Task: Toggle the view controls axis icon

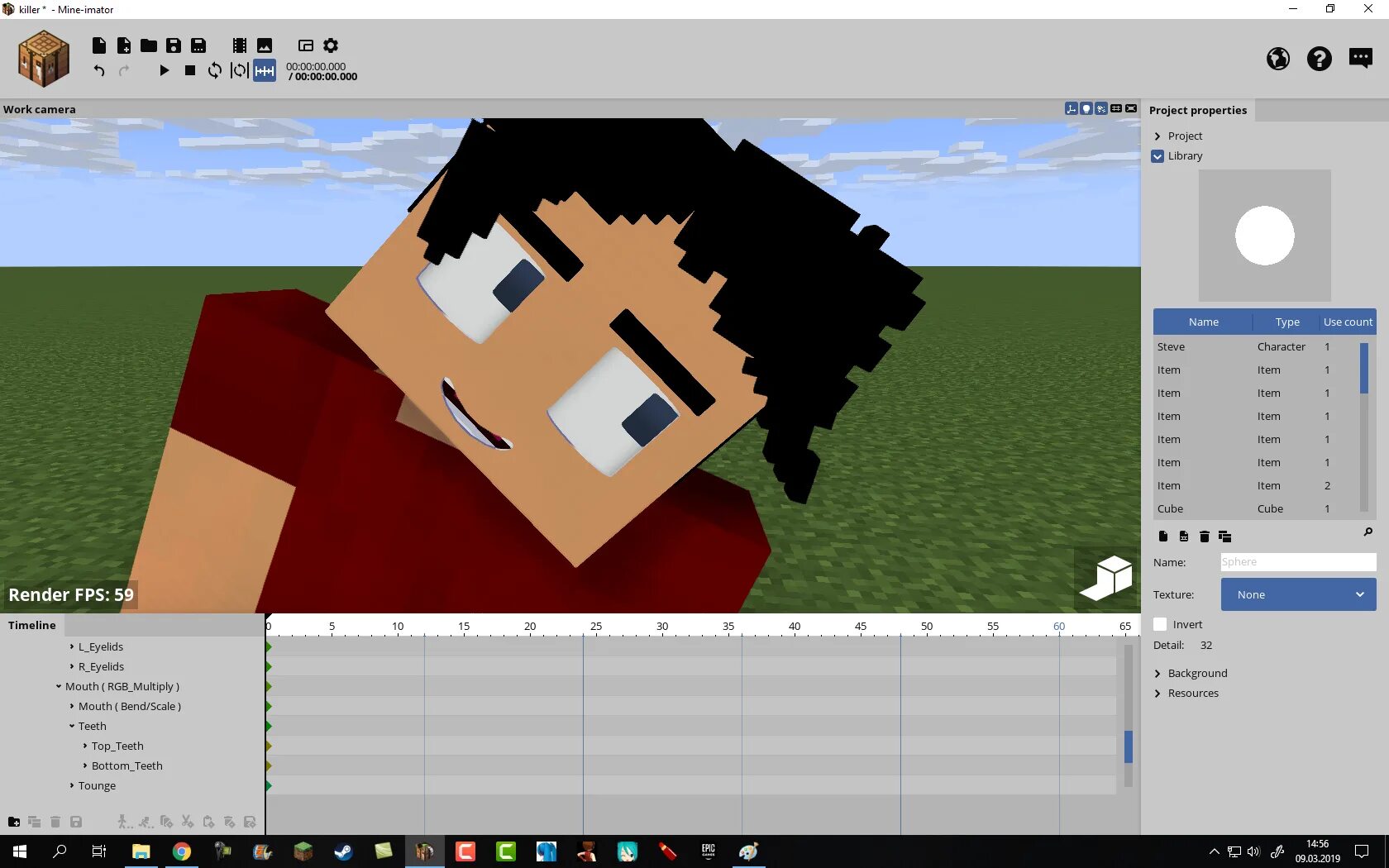Action: (x=1072, y=108)
